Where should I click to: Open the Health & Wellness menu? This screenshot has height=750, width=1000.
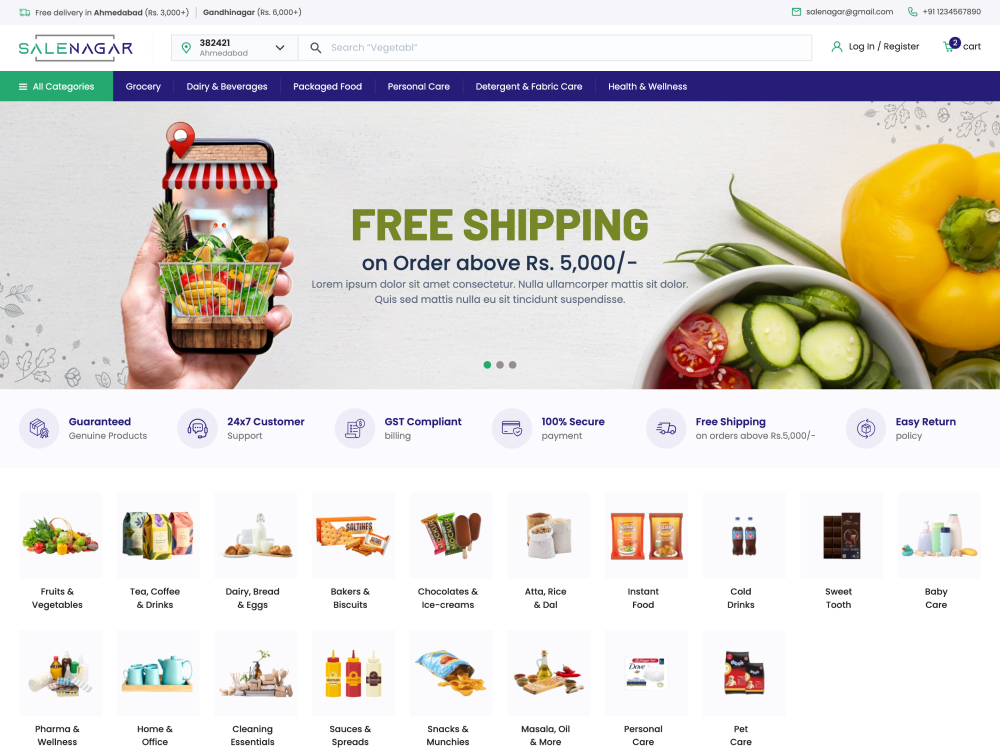pos(647,86)
